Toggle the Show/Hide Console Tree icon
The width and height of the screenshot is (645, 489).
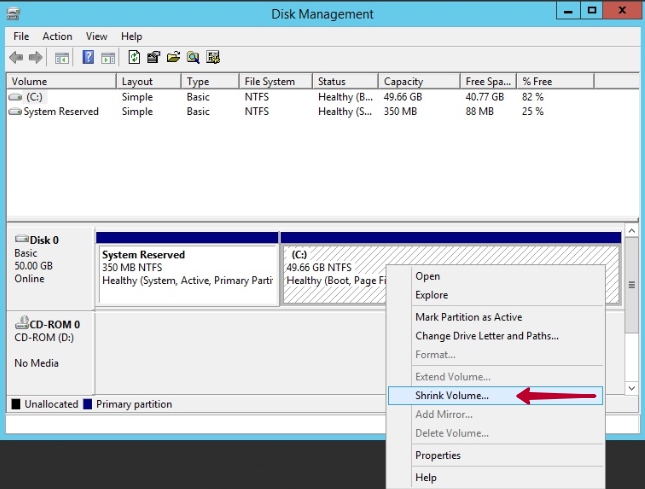[x=62, y=58]
